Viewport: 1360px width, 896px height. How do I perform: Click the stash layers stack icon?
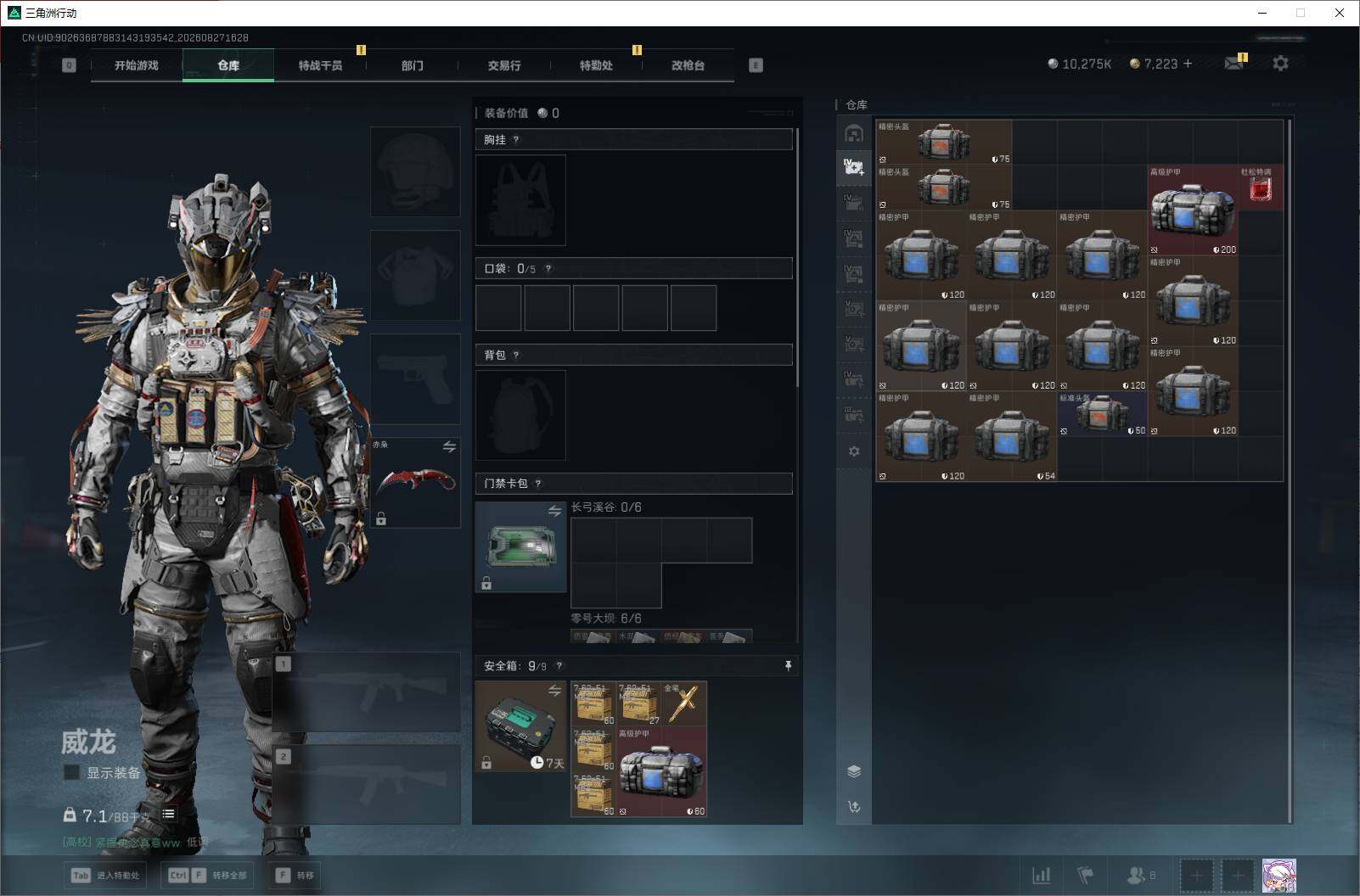(854, 771)
